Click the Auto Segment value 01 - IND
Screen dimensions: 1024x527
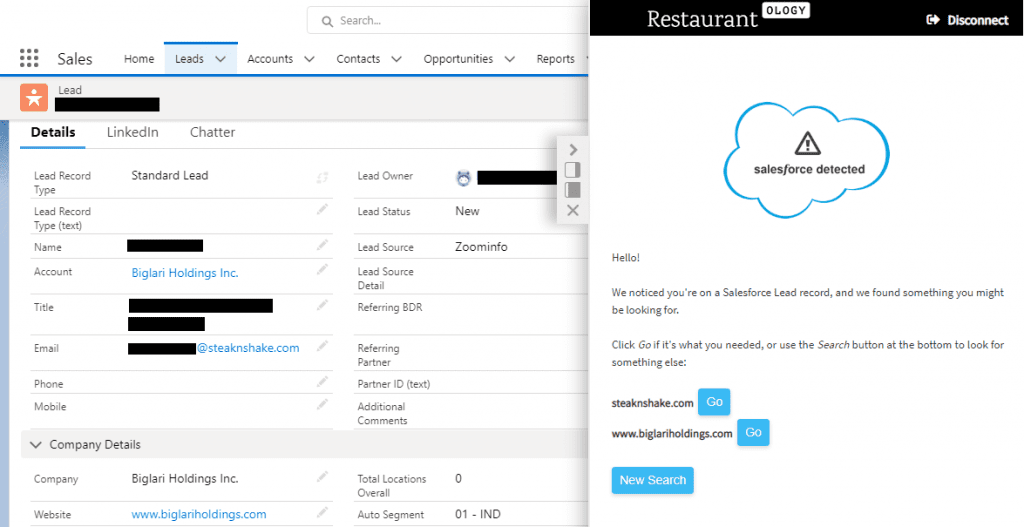coord(477,515)
